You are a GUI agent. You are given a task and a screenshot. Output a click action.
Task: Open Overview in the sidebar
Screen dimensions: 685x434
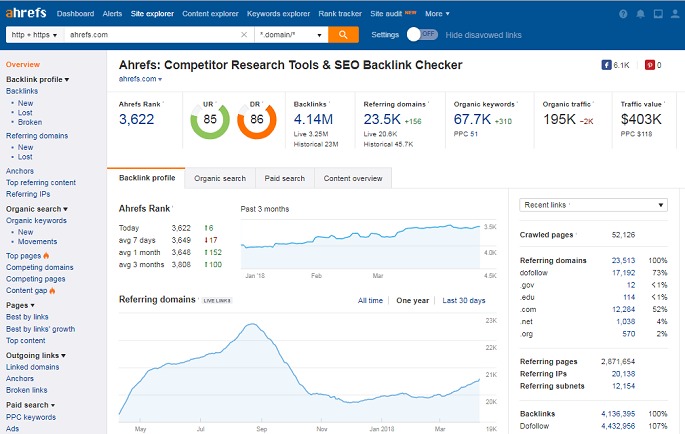click(23, 64)
